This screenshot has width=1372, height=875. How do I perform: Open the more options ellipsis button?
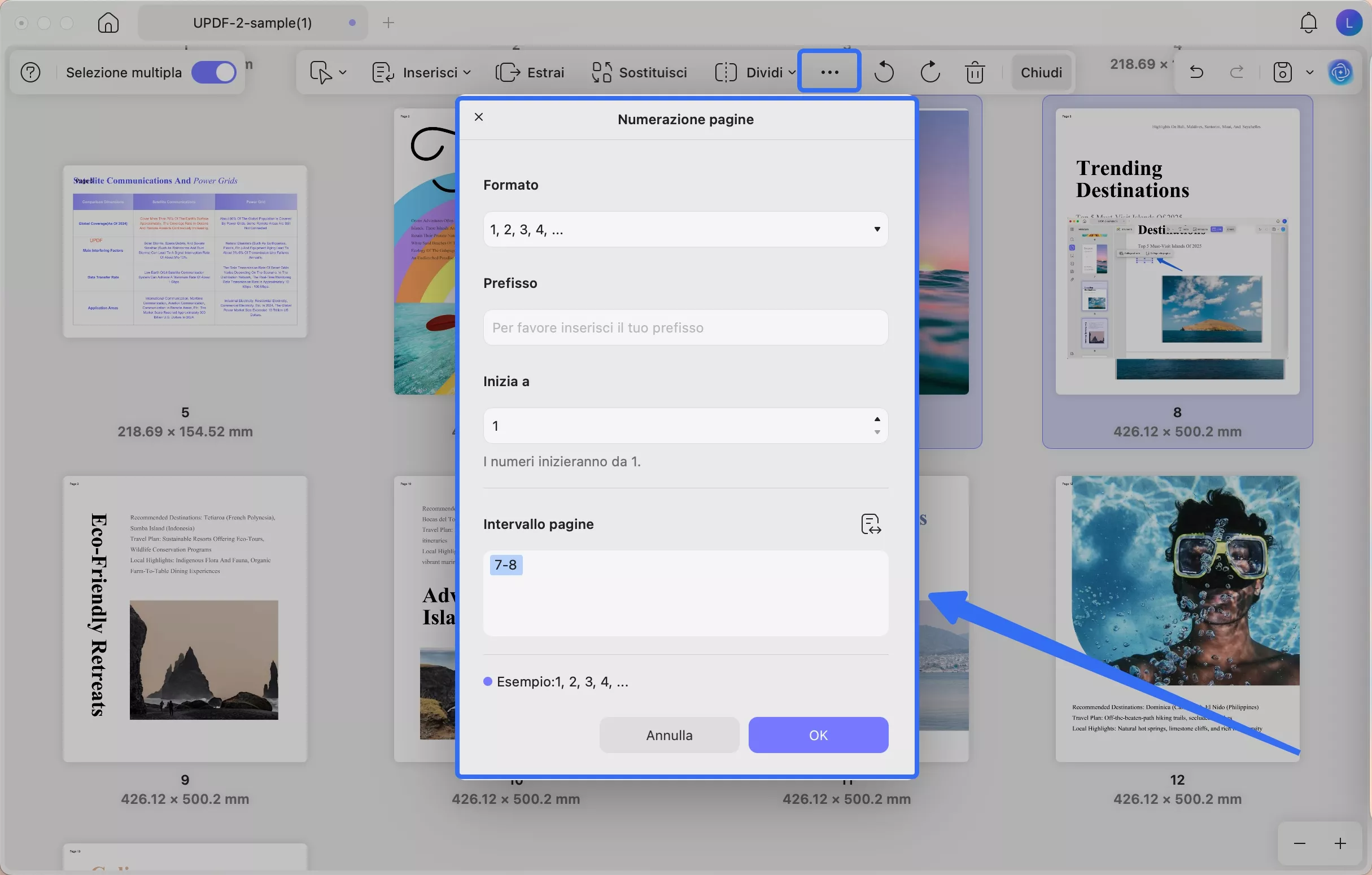[829, 72]
